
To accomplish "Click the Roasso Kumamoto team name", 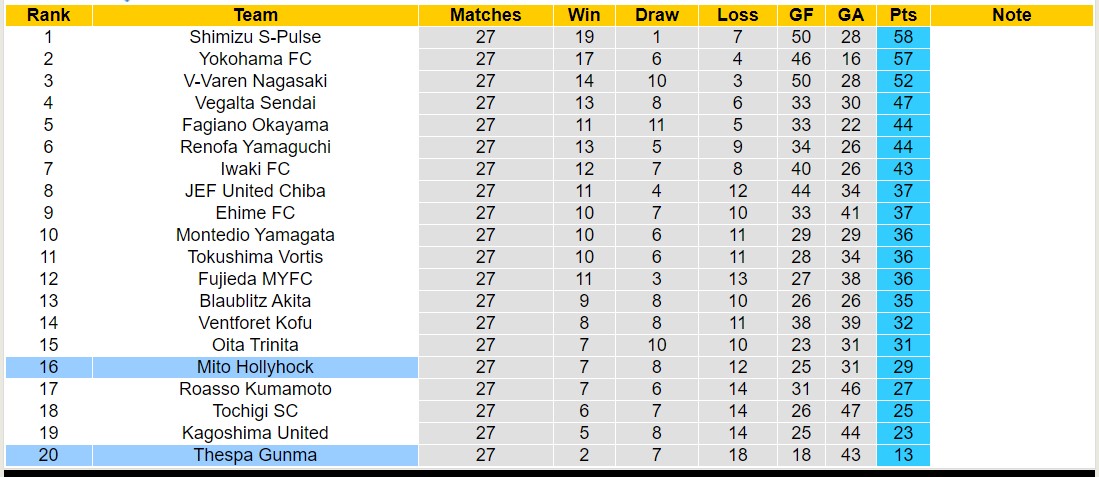I will (255, 389).
